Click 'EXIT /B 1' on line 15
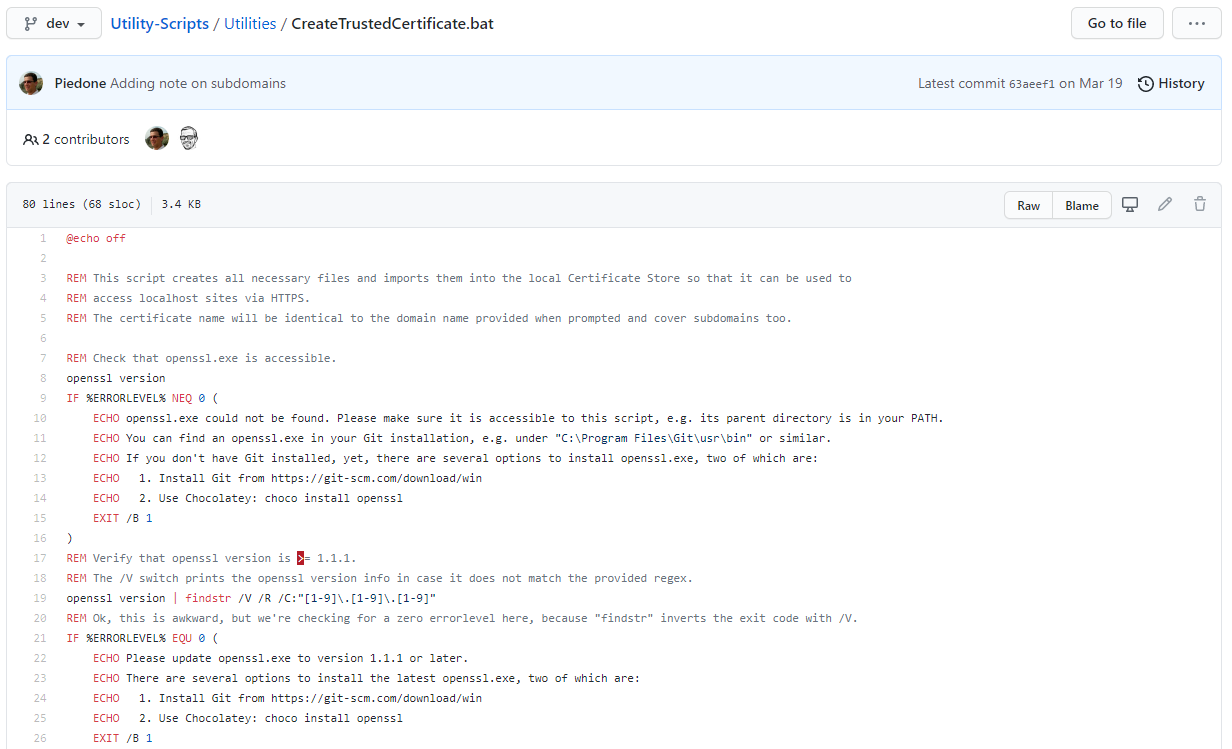This screenshot has width=1232, height=749. pyautogui.click(x=123, y=518)
